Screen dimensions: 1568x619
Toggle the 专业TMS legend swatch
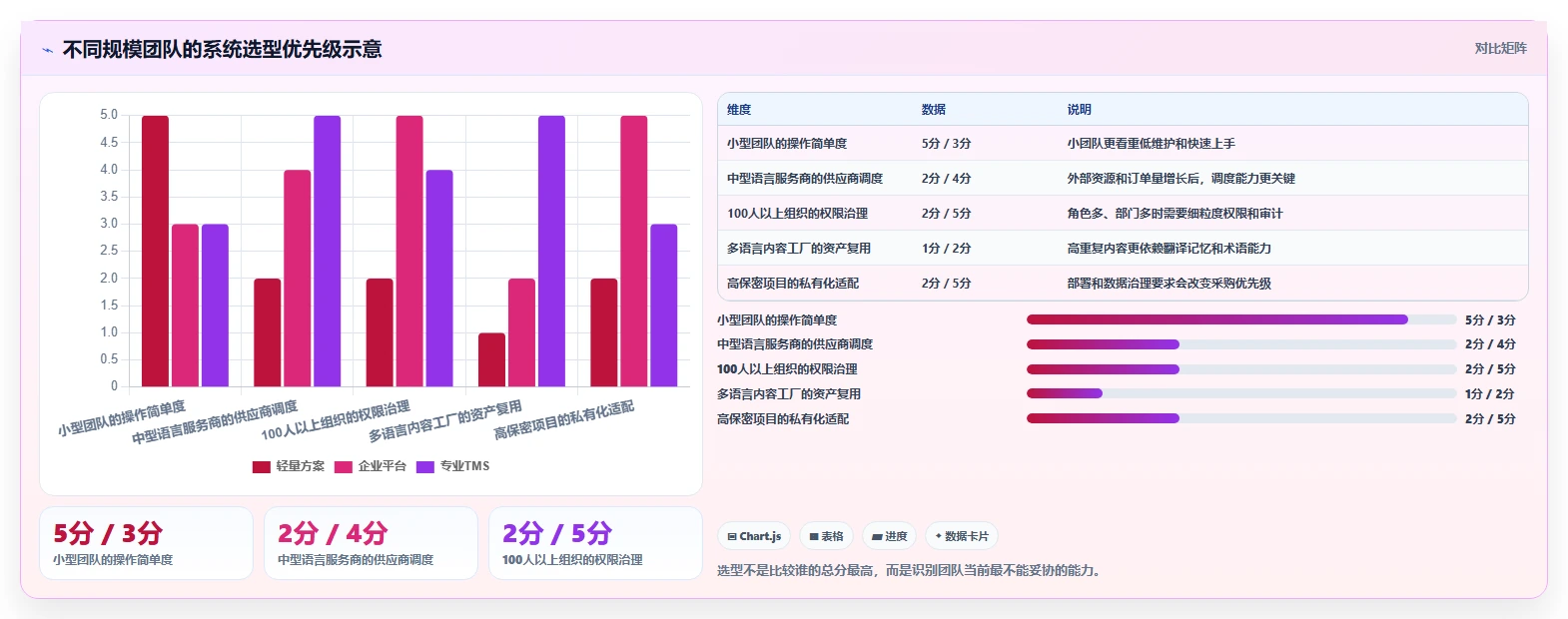coord(425,466)
